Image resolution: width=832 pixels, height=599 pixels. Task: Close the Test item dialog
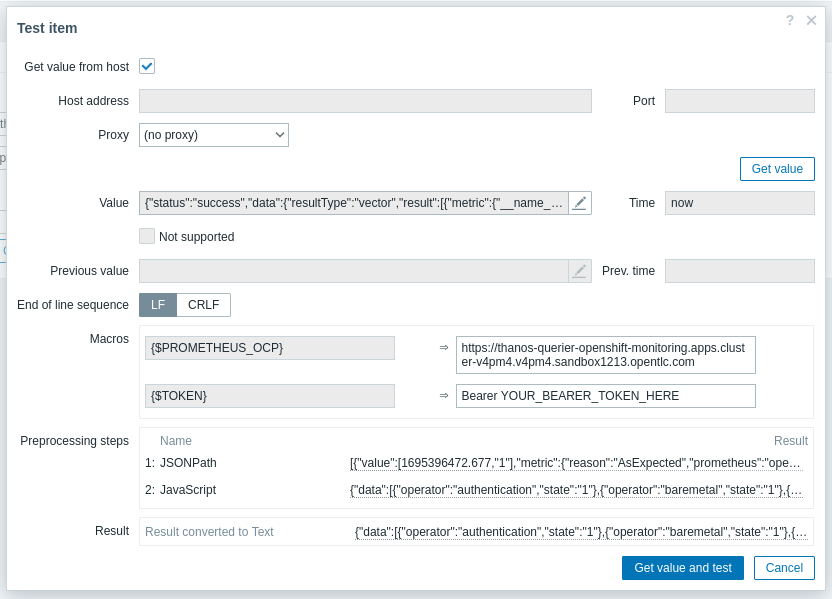812,20
